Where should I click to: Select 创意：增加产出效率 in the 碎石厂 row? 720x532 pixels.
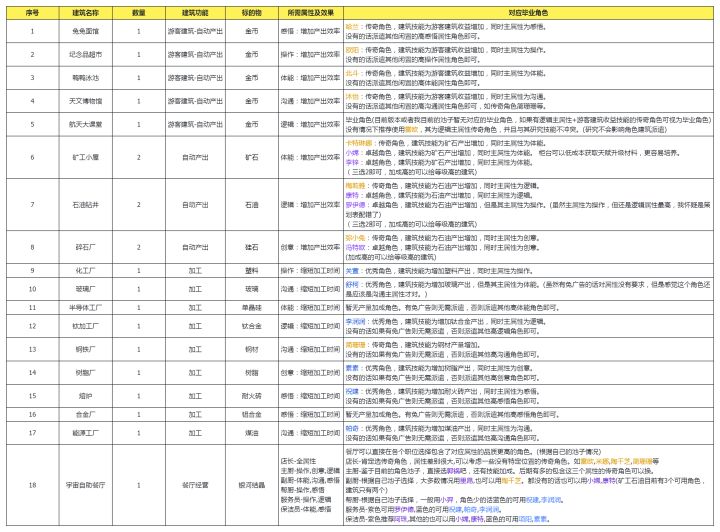click(311, 247)
